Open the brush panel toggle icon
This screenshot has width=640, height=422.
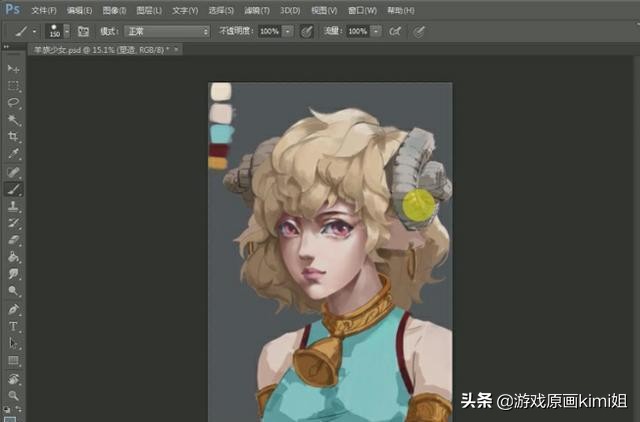pyautogui.click(x=83, y=31)
